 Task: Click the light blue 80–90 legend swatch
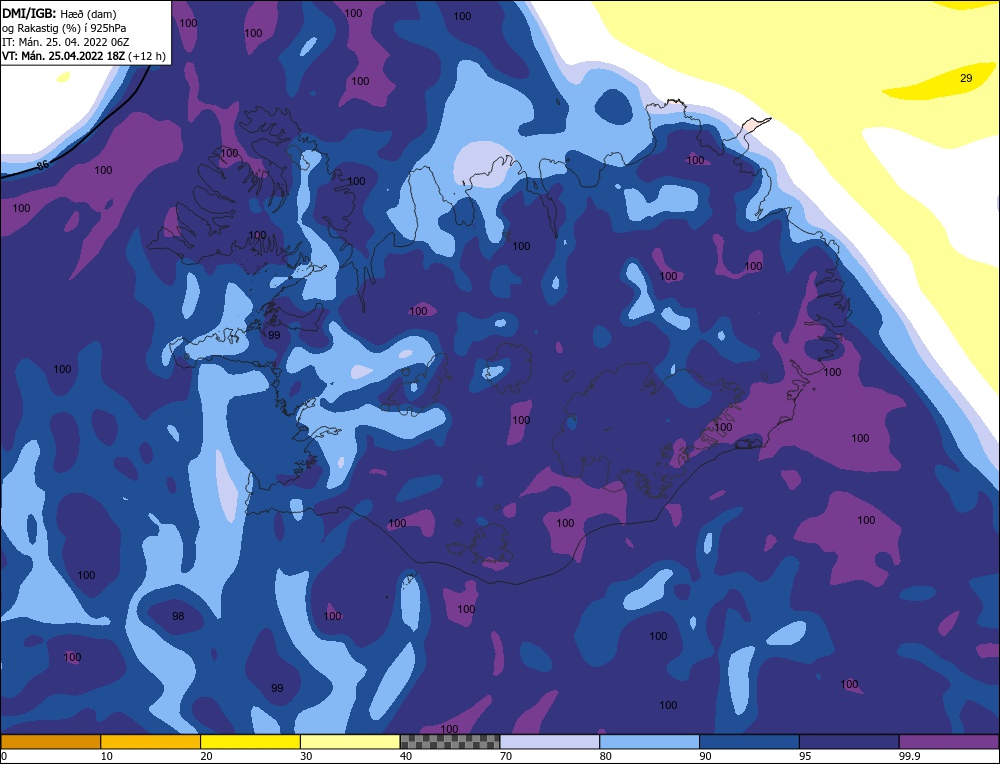pyautogui.click(x=650, y=742)
